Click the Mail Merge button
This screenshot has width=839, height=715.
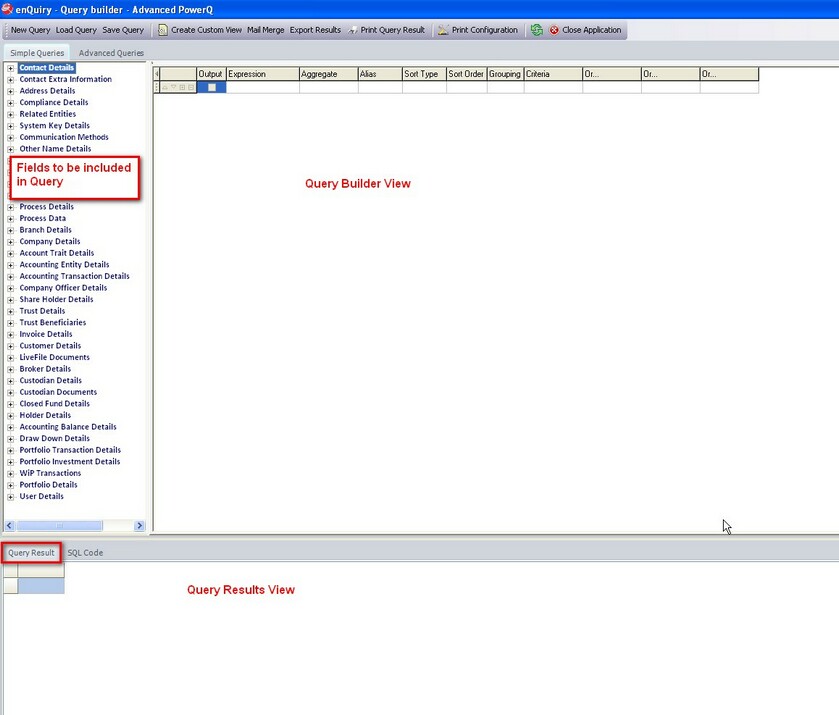(x=265, y=30)
